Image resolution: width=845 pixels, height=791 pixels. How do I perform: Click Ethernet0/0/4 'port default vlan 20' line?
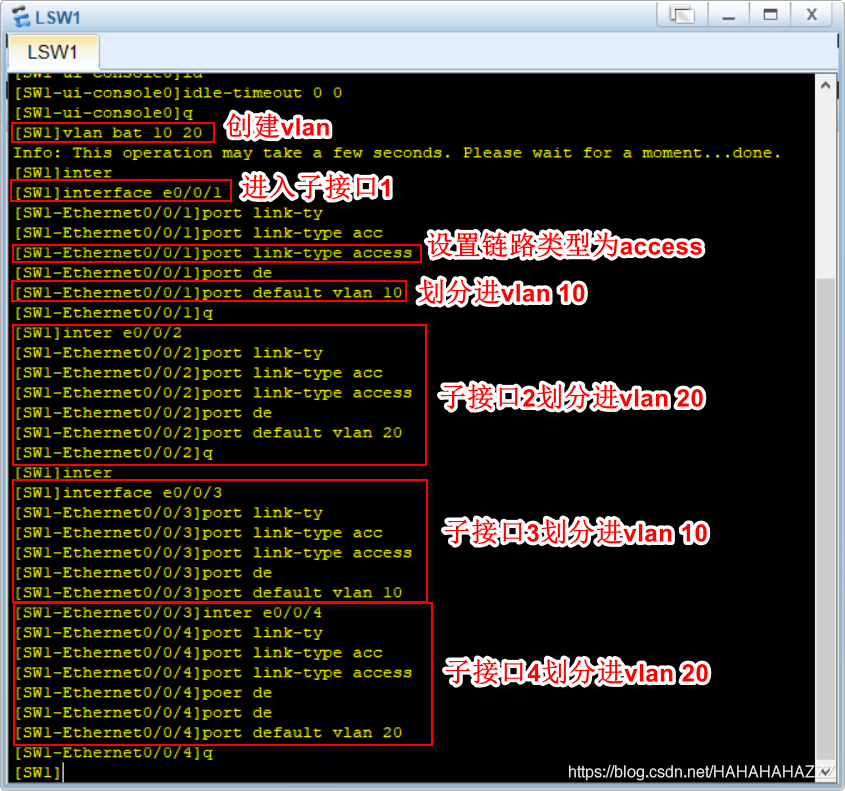coord(209,732)
